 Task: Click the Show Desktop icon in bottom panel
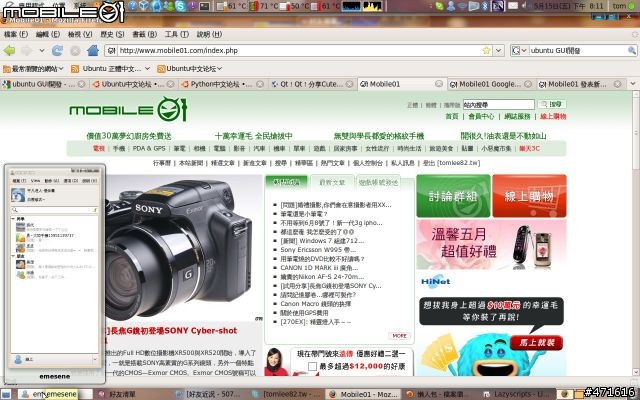coord(6,394)
